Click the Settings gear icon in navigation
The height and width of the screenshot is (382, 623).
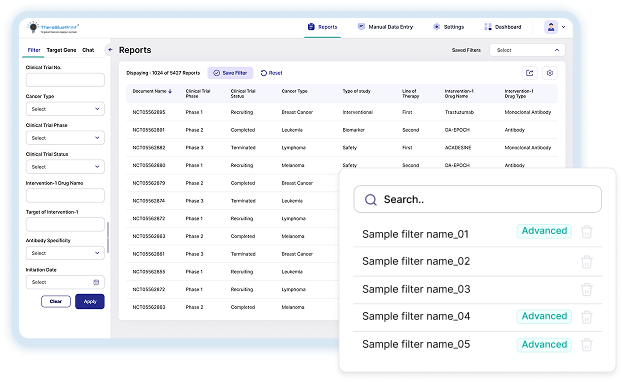click(436, 27)
